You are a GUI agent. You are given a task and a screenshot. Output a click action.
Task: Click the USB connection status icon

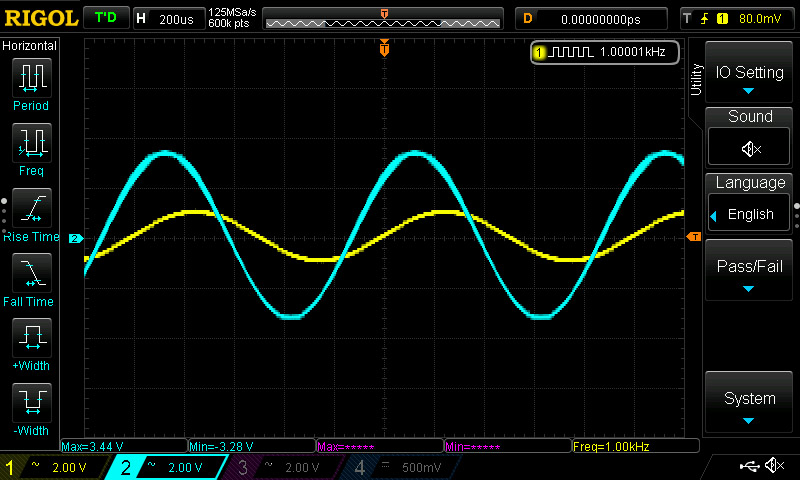pos(749,465)
